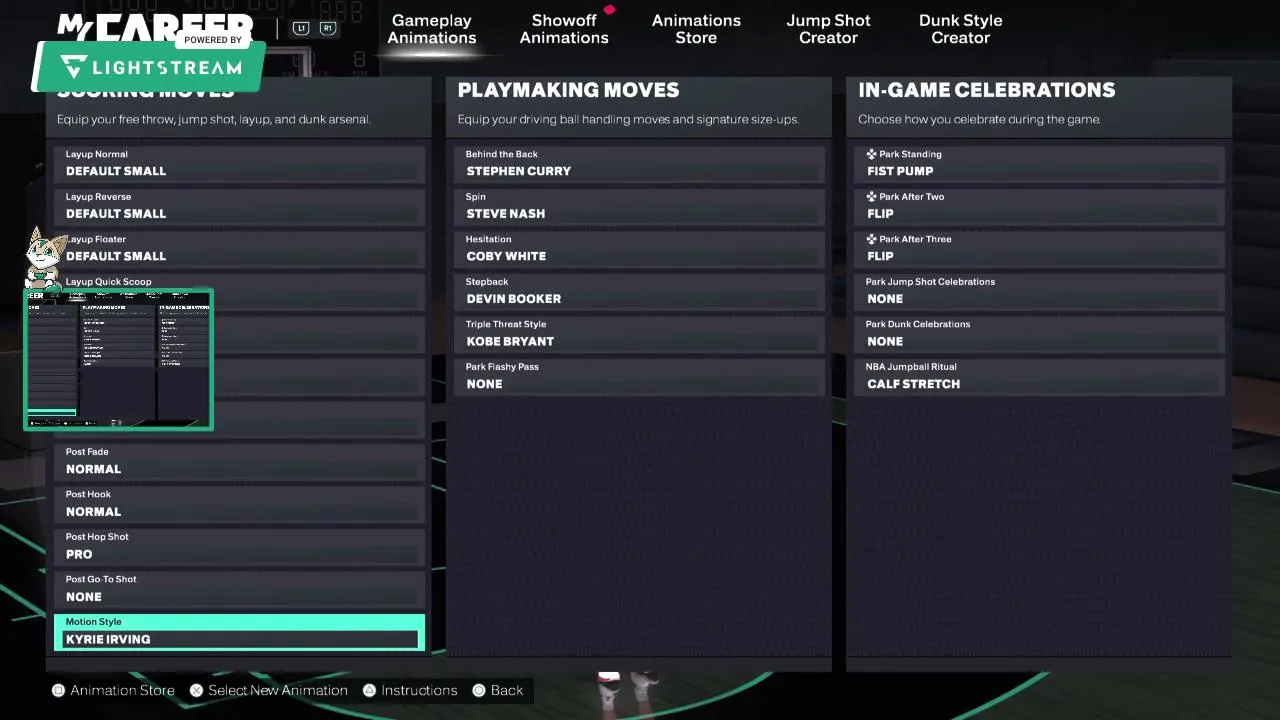The height and width of the screenshot is (720, 1280).
Task: Select the Park Flashy Pass slot
Action: click(x=640, y=376)
